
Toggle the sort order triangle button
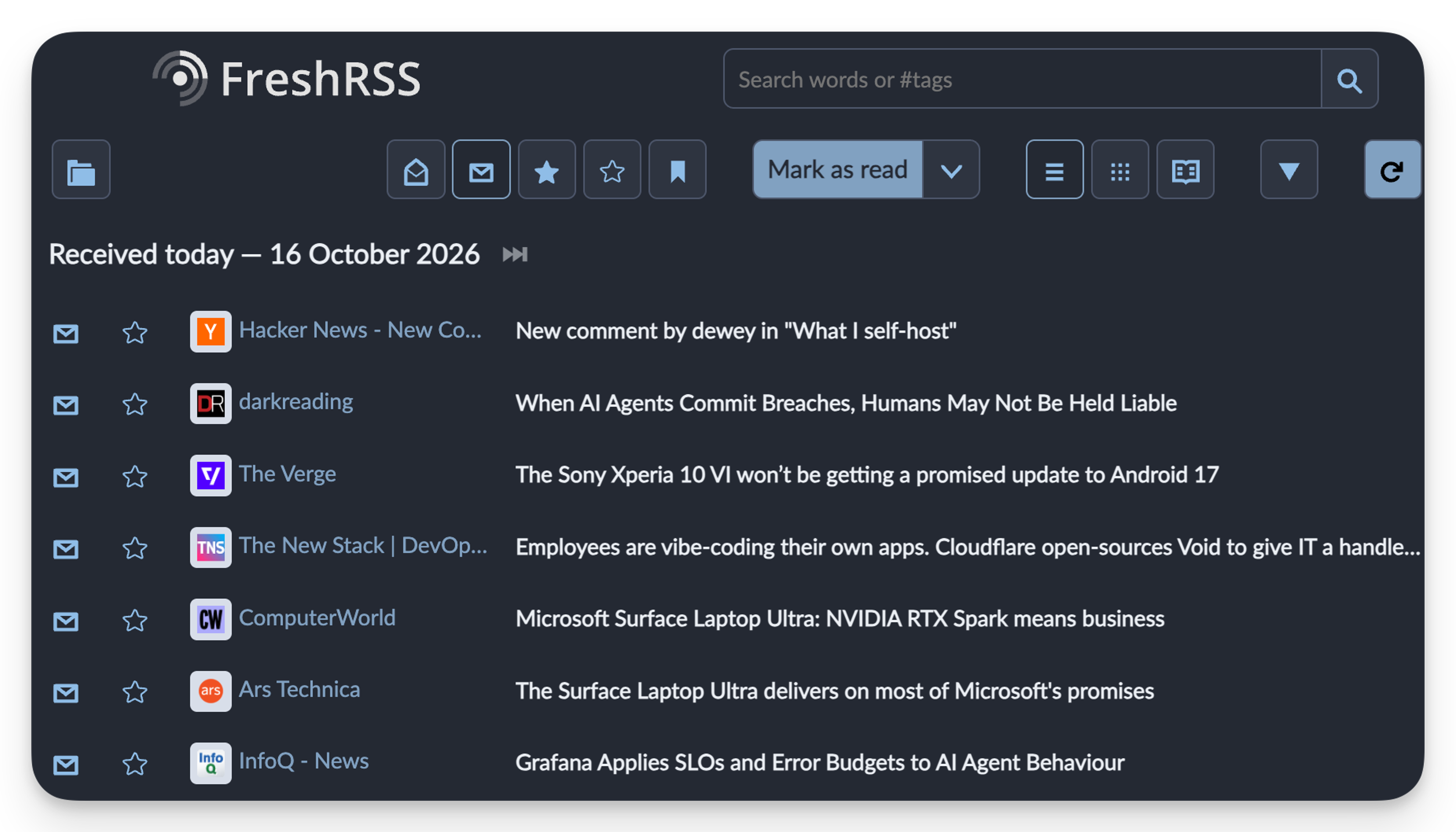coord(1289,170)
